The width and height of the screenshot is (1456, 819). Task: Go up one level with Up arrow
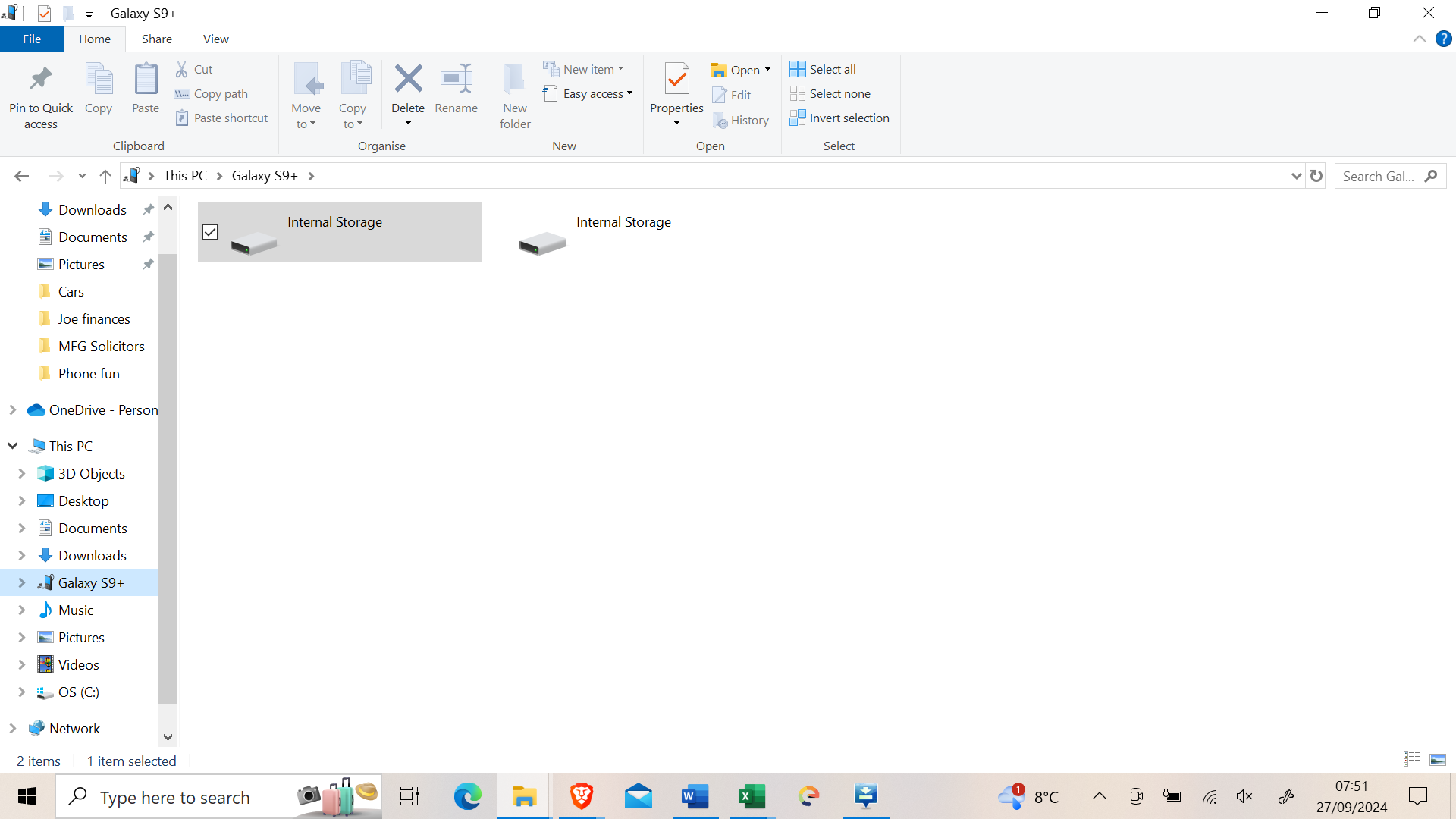[105, 176]
